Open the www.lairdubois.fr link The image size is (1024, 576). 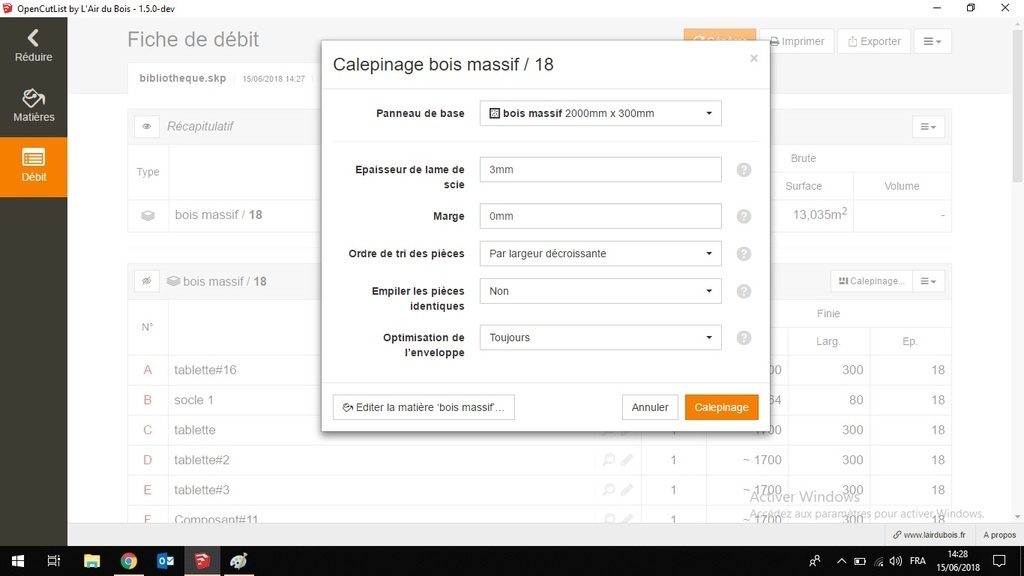(929, 535)
